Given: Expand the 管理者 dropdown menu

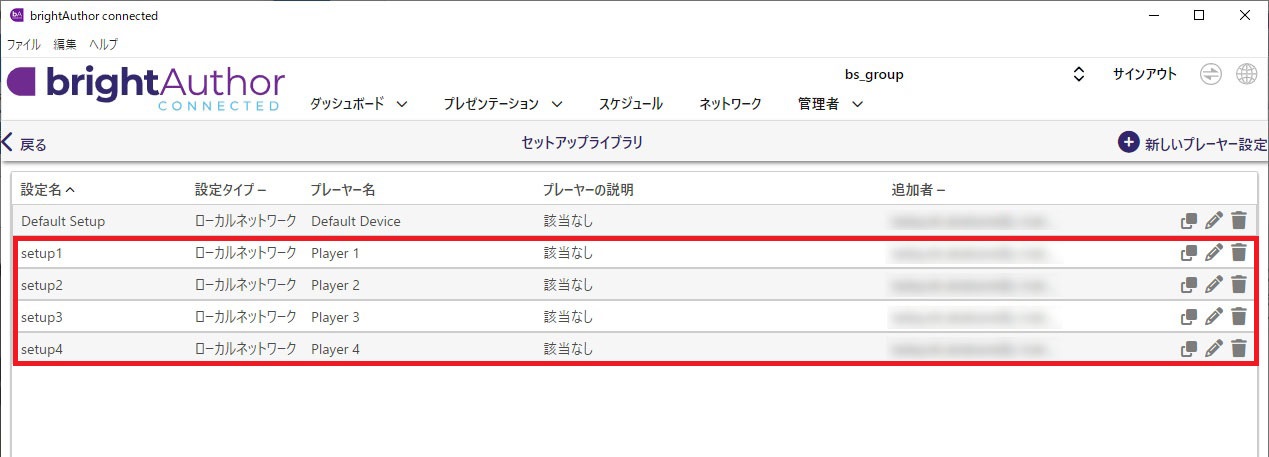Looking at the screenshot, I should [830, 104].
